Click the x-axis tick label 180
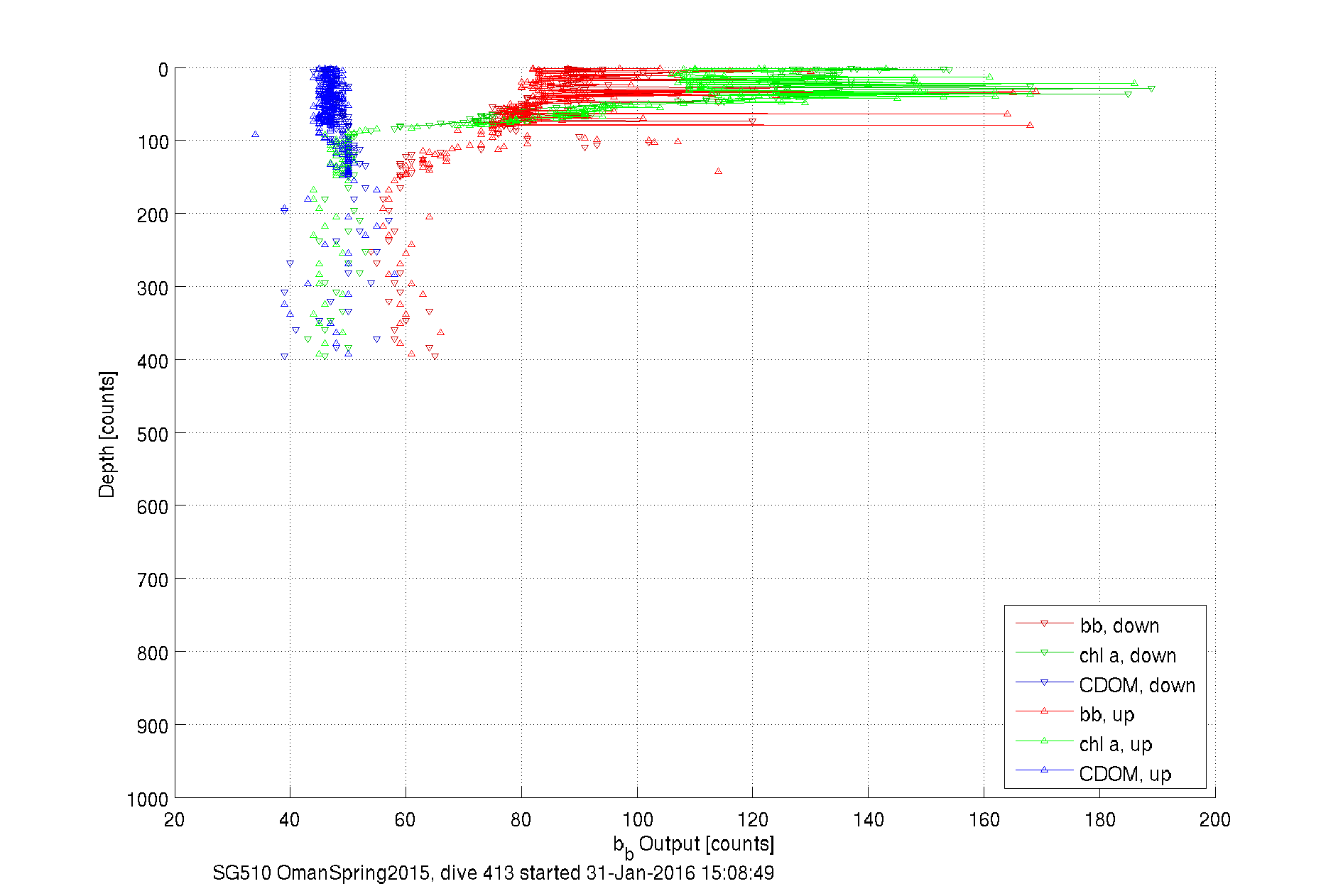This screenshot has height=896, width=1343. pos(1100,820)
